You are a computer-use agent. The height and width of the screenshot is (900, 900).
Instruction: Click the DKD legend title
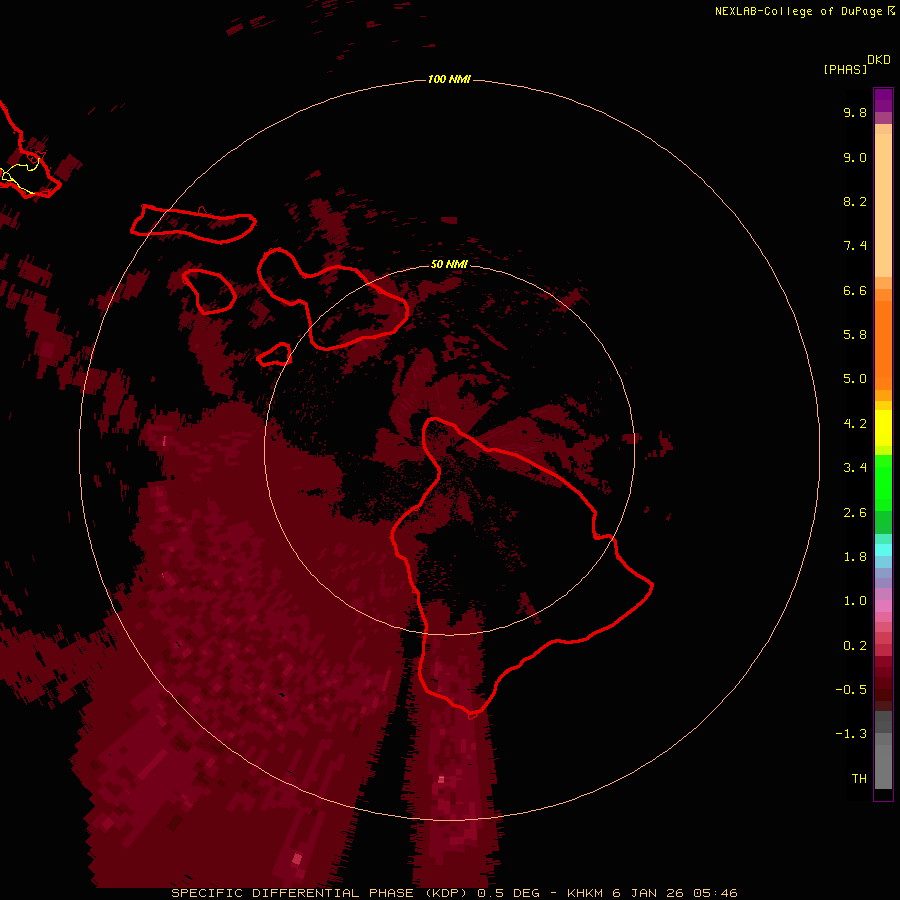tap(879, 60)
